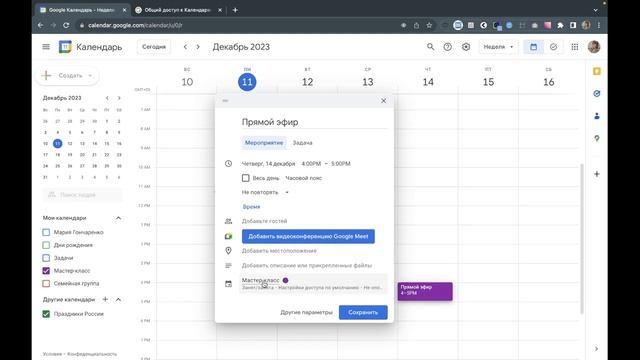The width and height of the screenshot is (640, 360).
Task: Switch to tasks view checkmark icon
Action: (553, 47)
